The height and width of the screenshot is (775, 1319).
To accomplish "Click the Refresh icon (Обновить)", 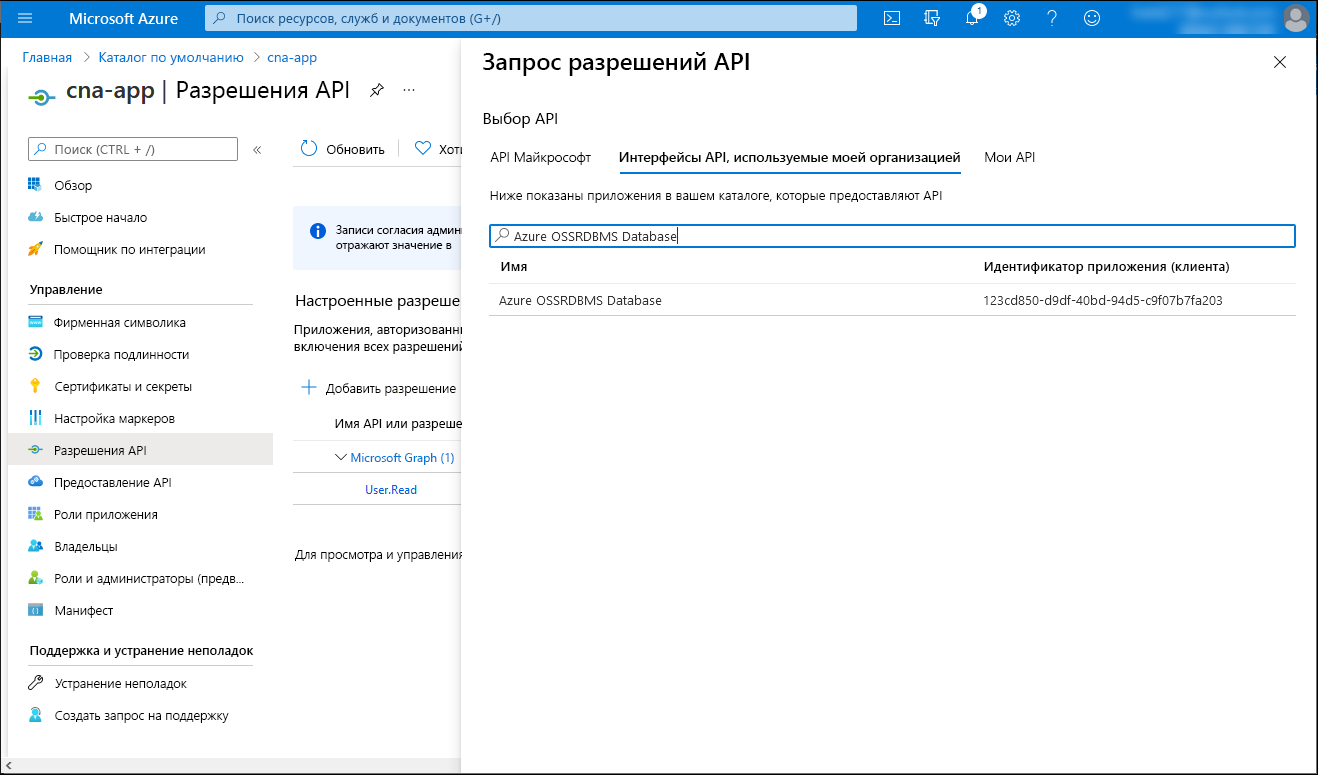I will pos(309,148).
